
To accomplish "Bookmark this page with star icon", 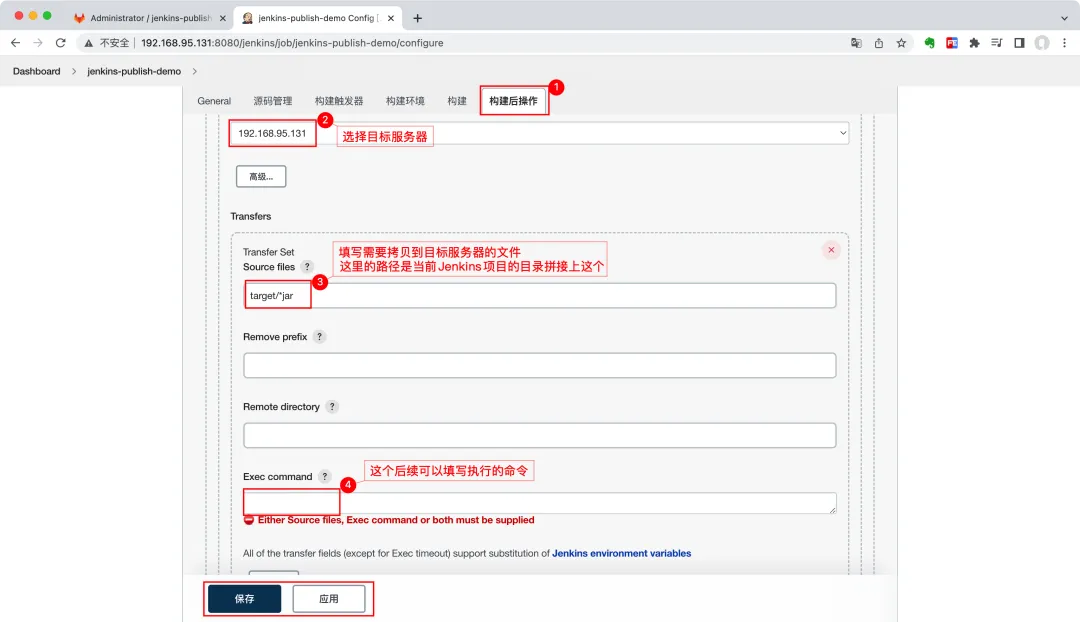I will click(901, 43).
